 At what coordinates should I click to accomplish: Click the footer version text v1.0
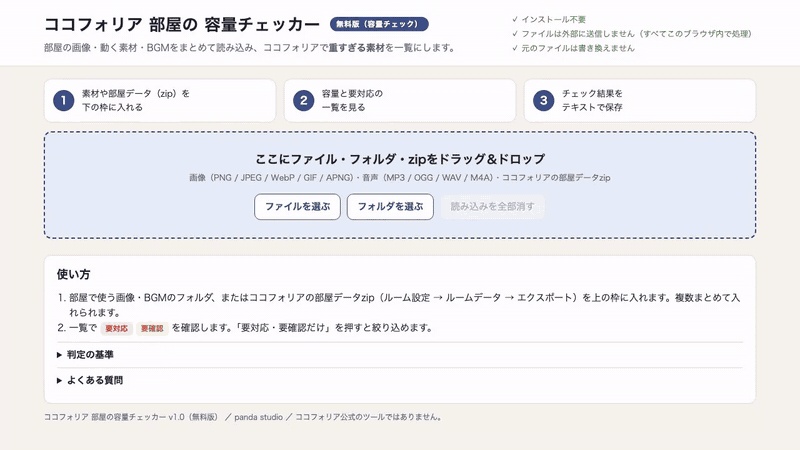click(176, 417)
